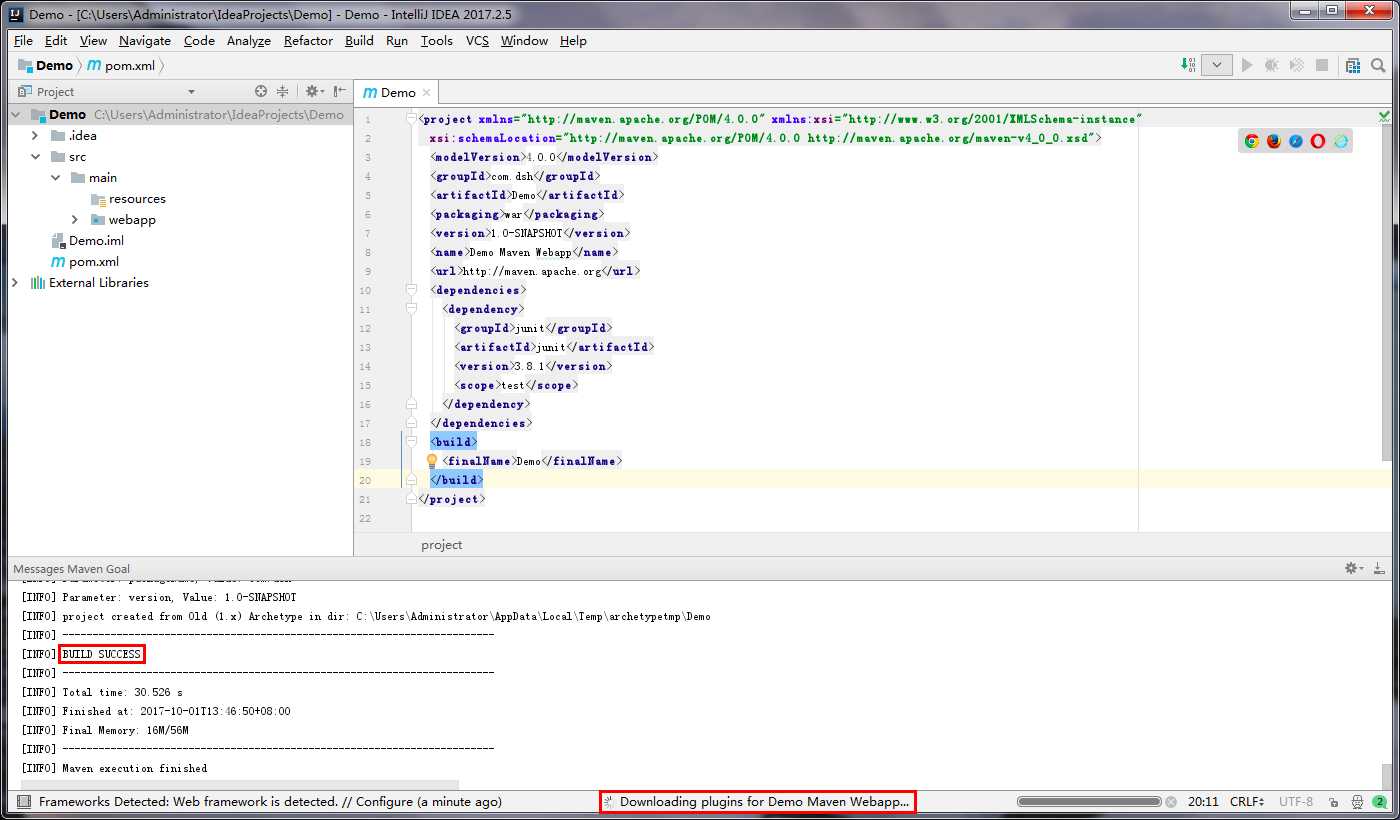The height and width of the screenshot is (820, 1400).
Task: Click the Stop square in the toolbar
Action: (1322, 65)
